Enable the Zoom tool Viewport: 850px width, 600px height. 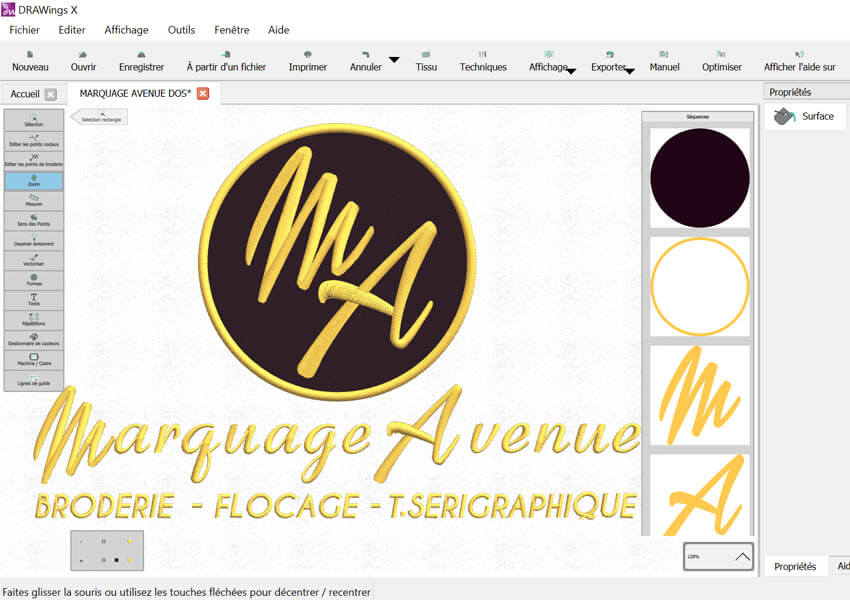click(x=32, y=180)
